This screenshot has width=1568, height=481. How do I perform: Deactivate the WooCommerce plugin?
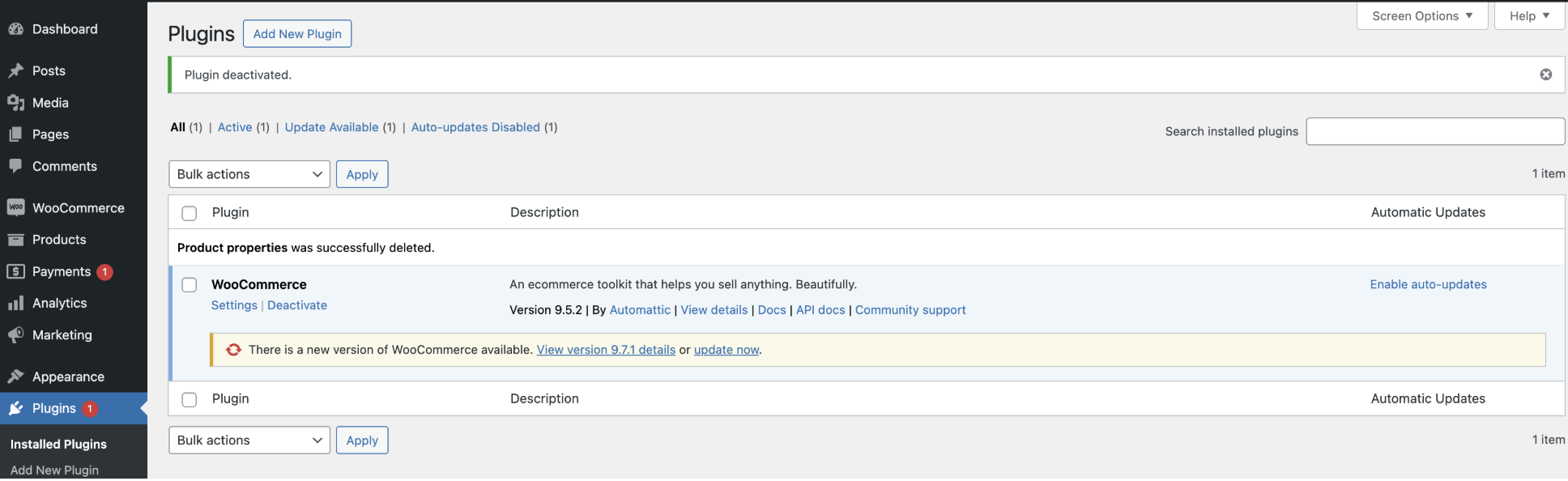(297, 305)
